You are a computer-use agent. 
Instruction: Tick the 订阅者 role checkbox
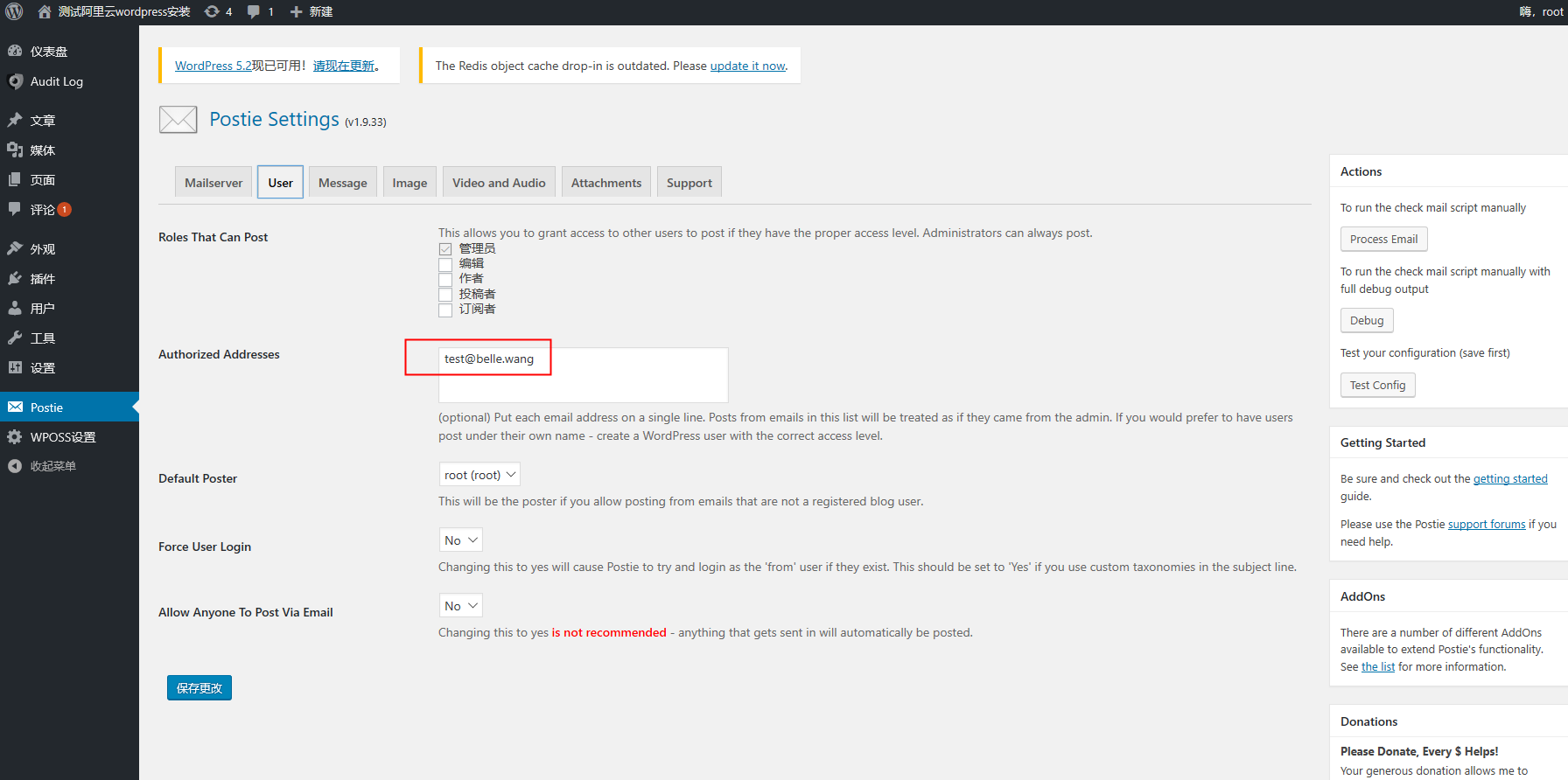click(x=445, y=310)
